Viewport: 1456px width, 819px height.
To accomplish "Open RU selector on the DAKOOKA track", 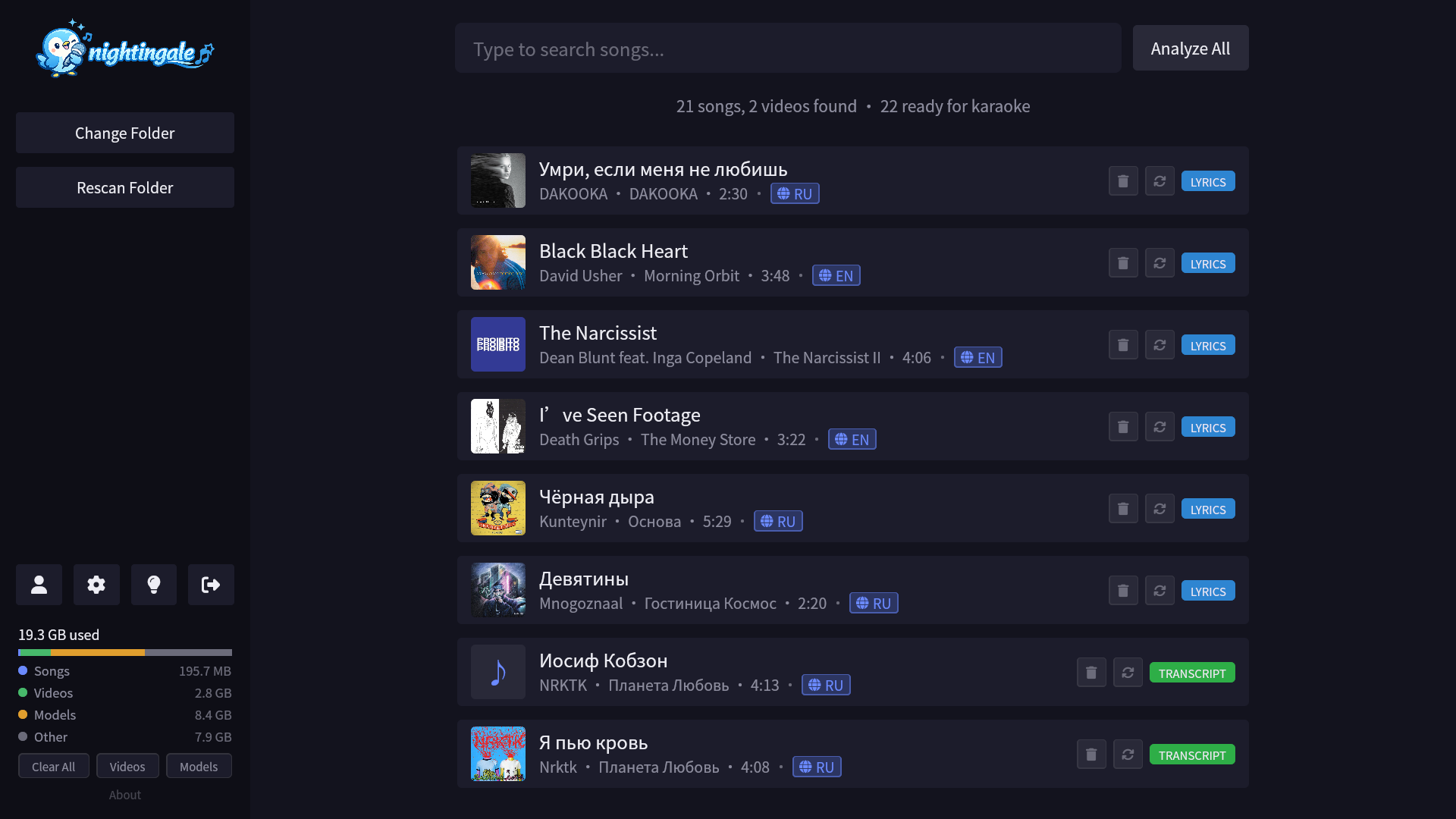I will (x=795, y=193).
